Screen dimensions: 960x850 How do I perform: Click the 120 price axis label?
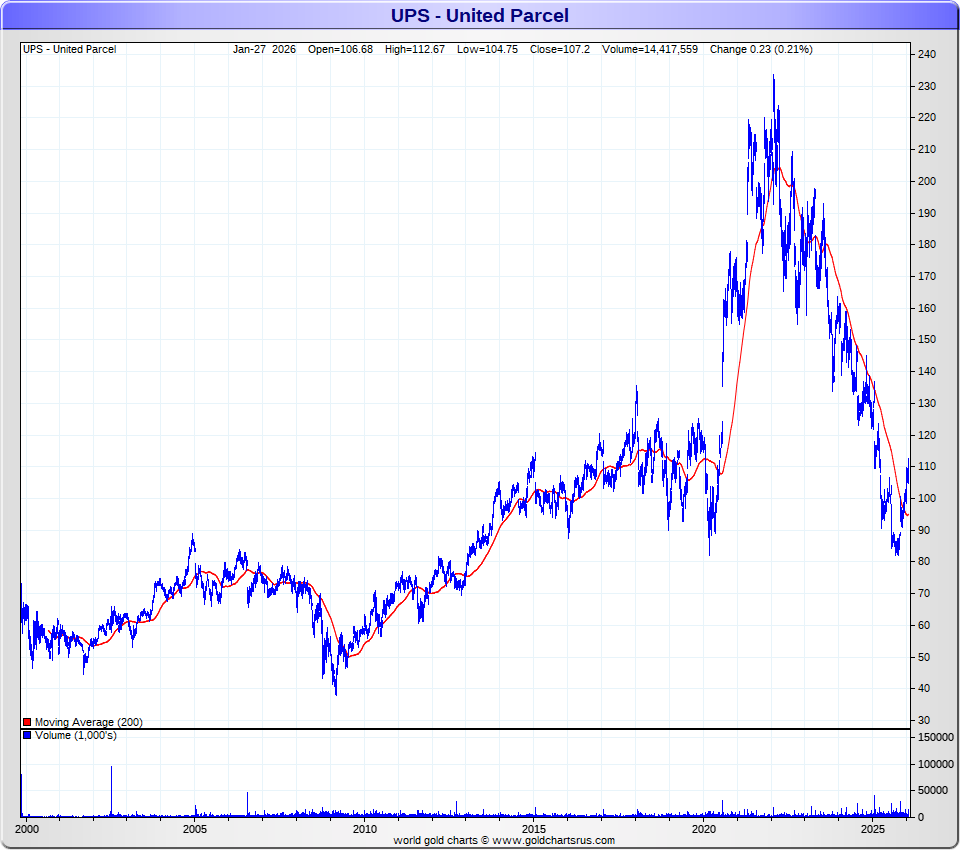point(927,435)
